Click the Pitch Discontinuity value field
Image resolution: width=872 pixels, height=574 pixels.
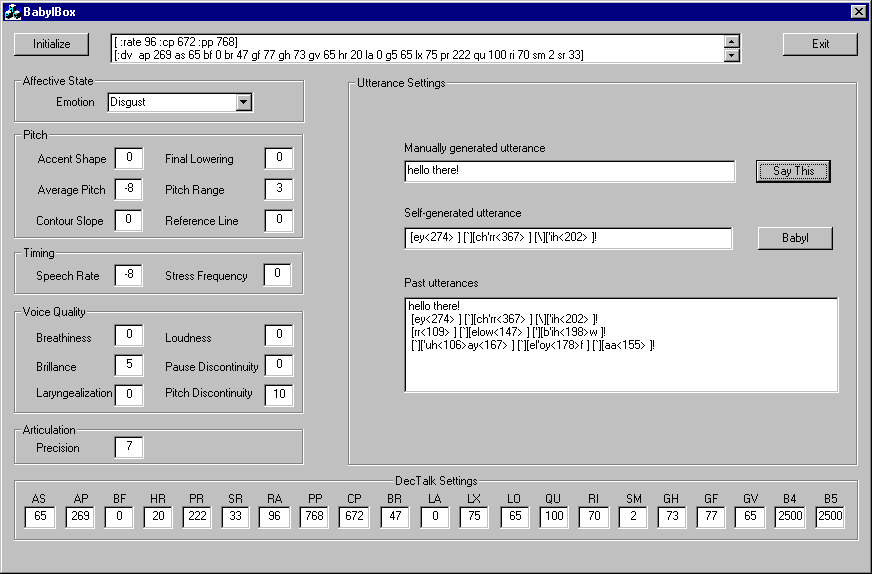(279, 395)
